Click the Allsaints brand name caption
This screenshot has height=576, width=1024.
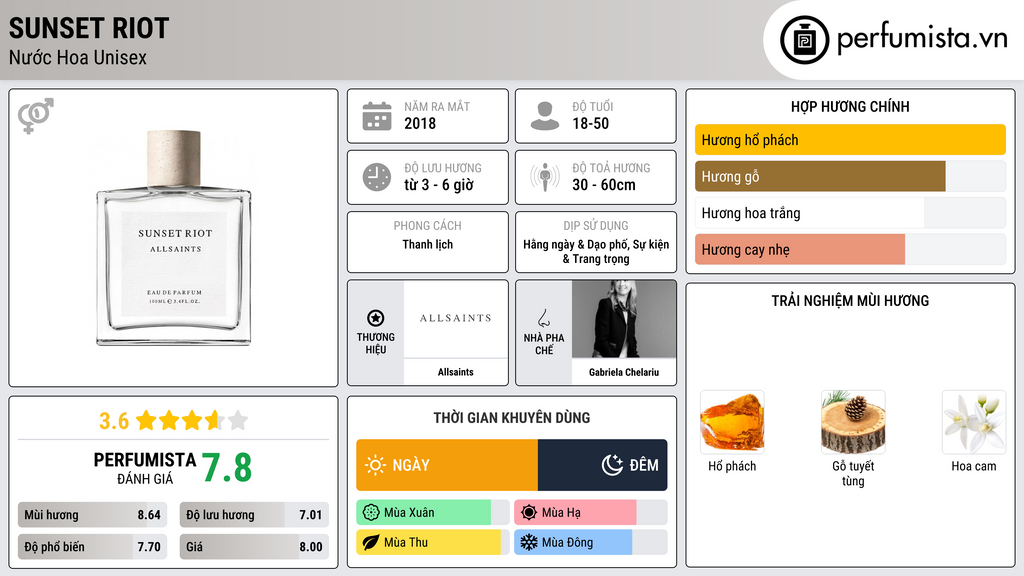[x=456, y=372]
